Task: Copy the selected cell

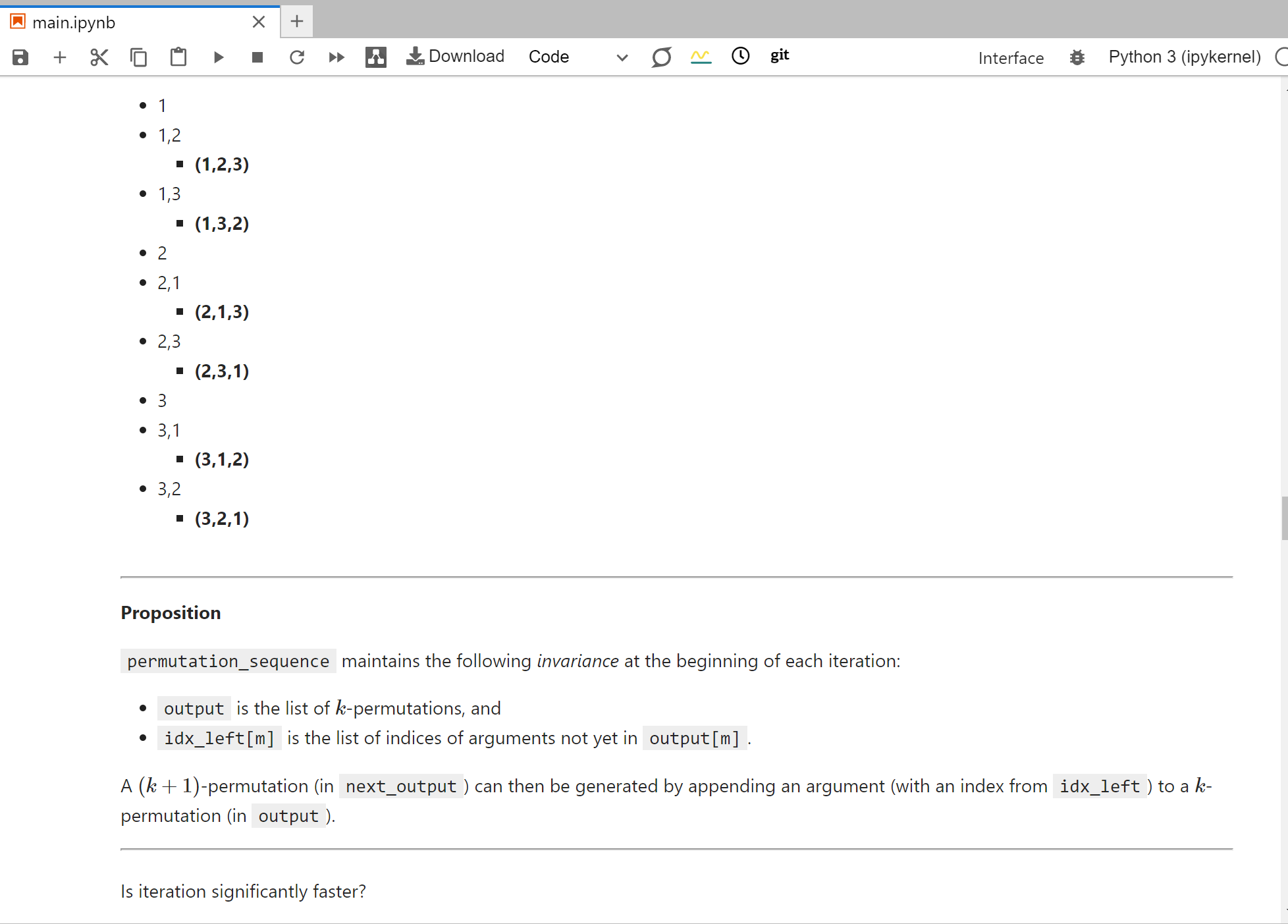Action: (138, 57)
